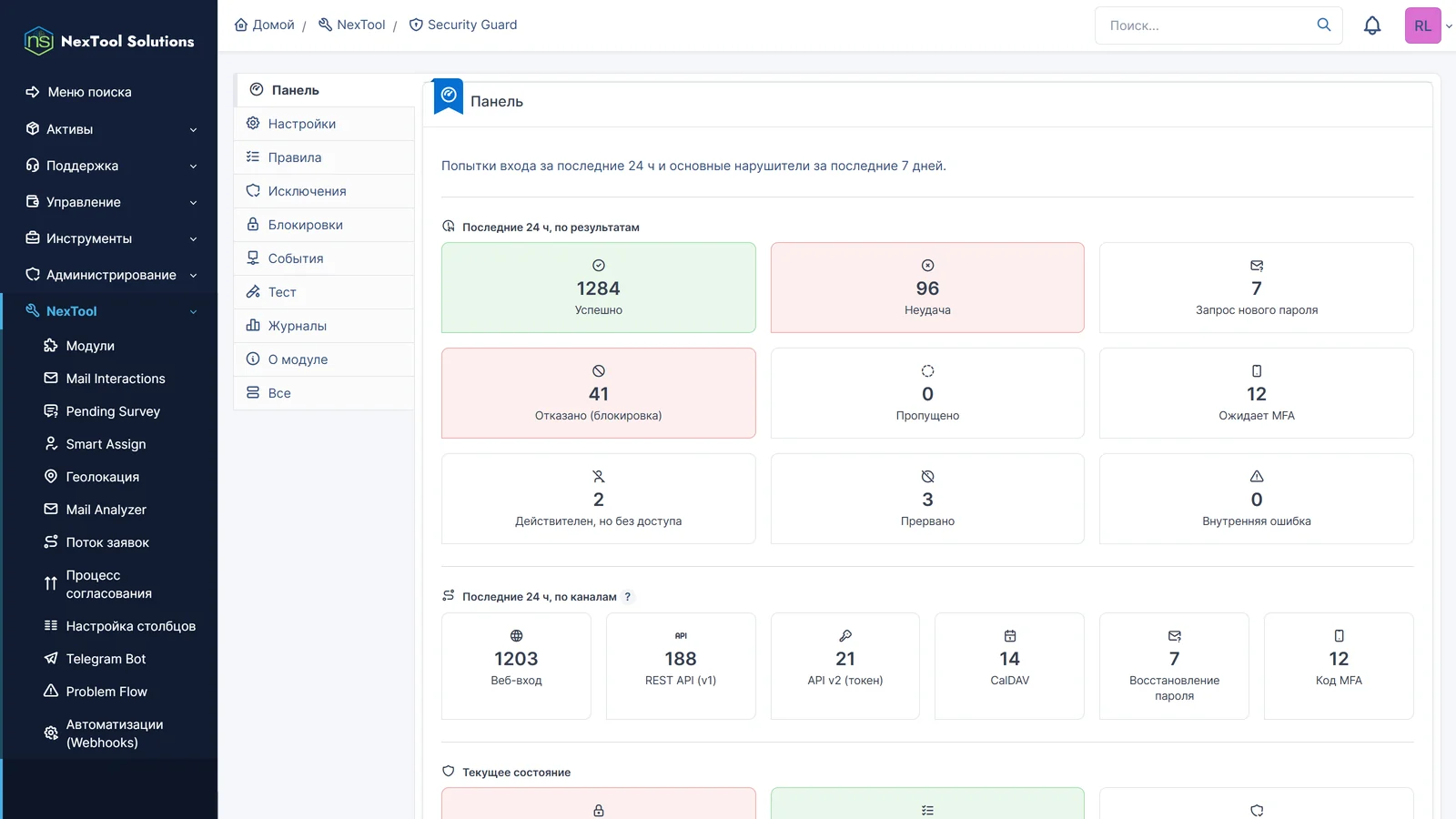
Task: Open the 96 Неудача result card
Action: click(927, 288)
